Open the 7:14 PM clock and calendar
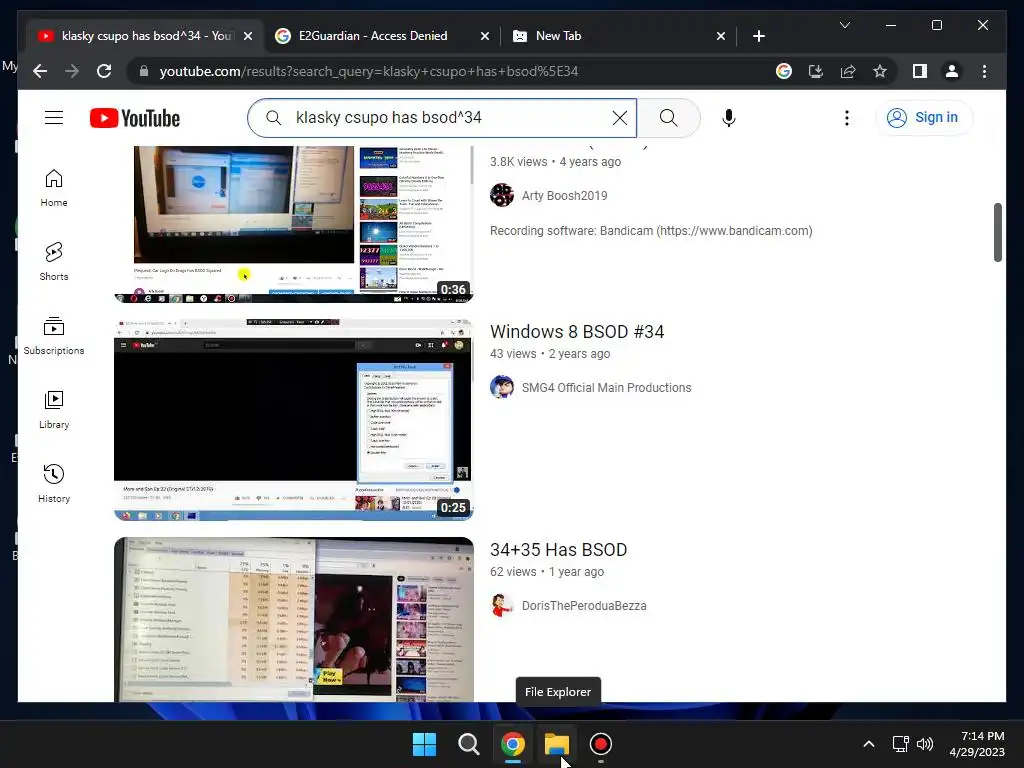The height and width of the screenshot is (768, 1024). 977,744
